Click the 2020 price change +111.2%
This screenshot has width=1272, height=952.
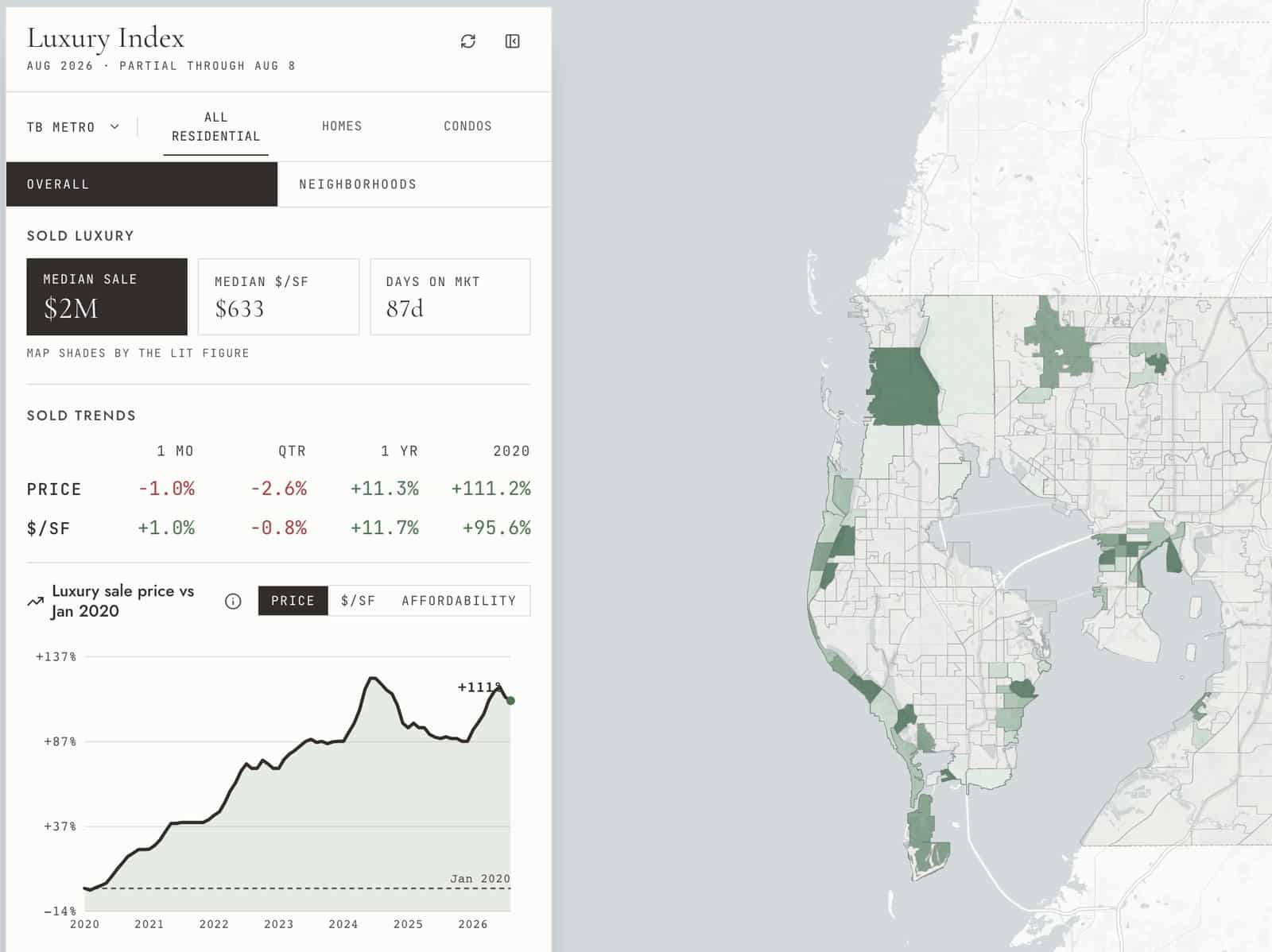[x=491, y=489]
